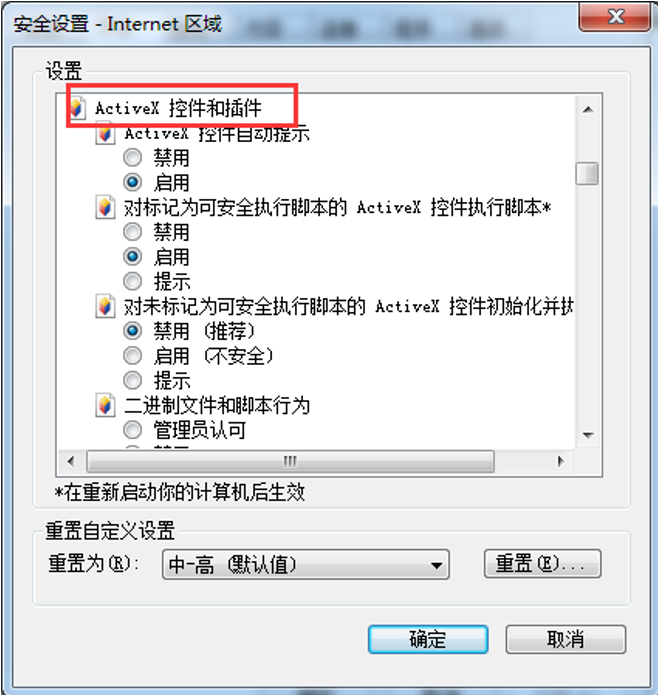Open the 重置为 中-高 (默认值) dropdown
The image size is (658, 695).
click(306, 565)
